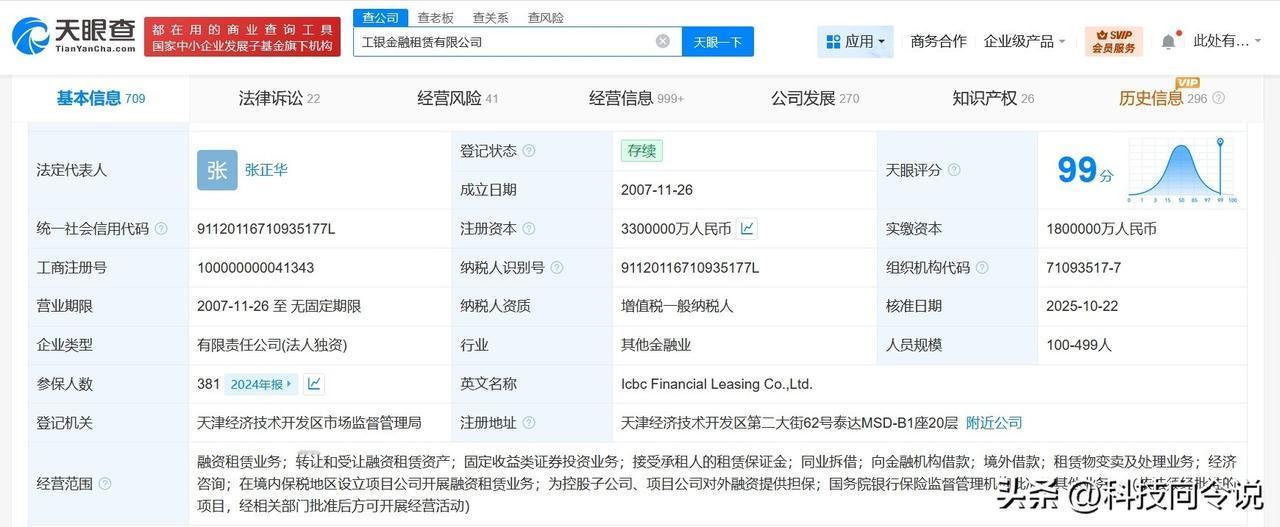
Task: Click 张 avatar of legal representative
Action: click(217, 170)
